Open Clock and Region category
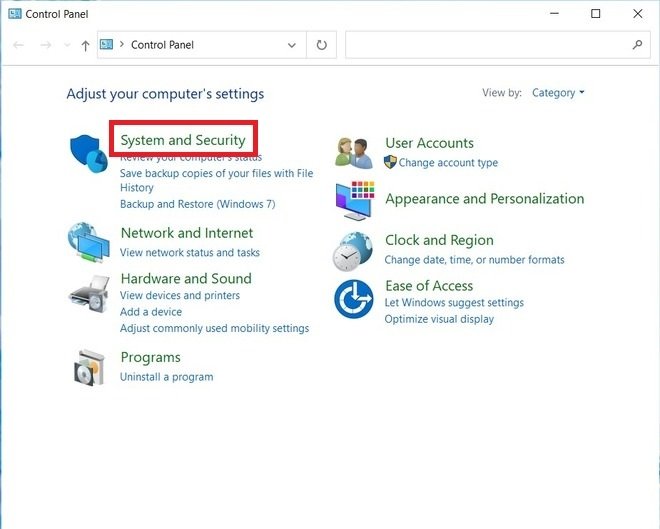660x529 pixels. 439,240
